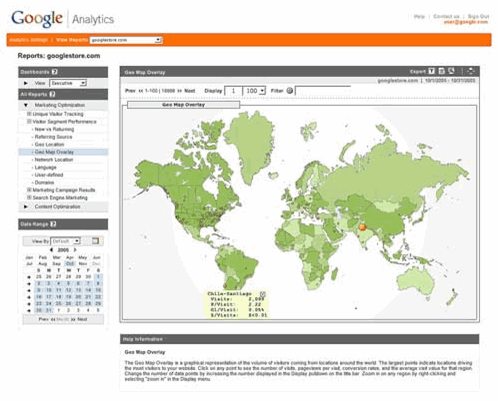Click Next below the calendar
The width and height of the screenshot is (498, 401).
click(x=82, y=319)
